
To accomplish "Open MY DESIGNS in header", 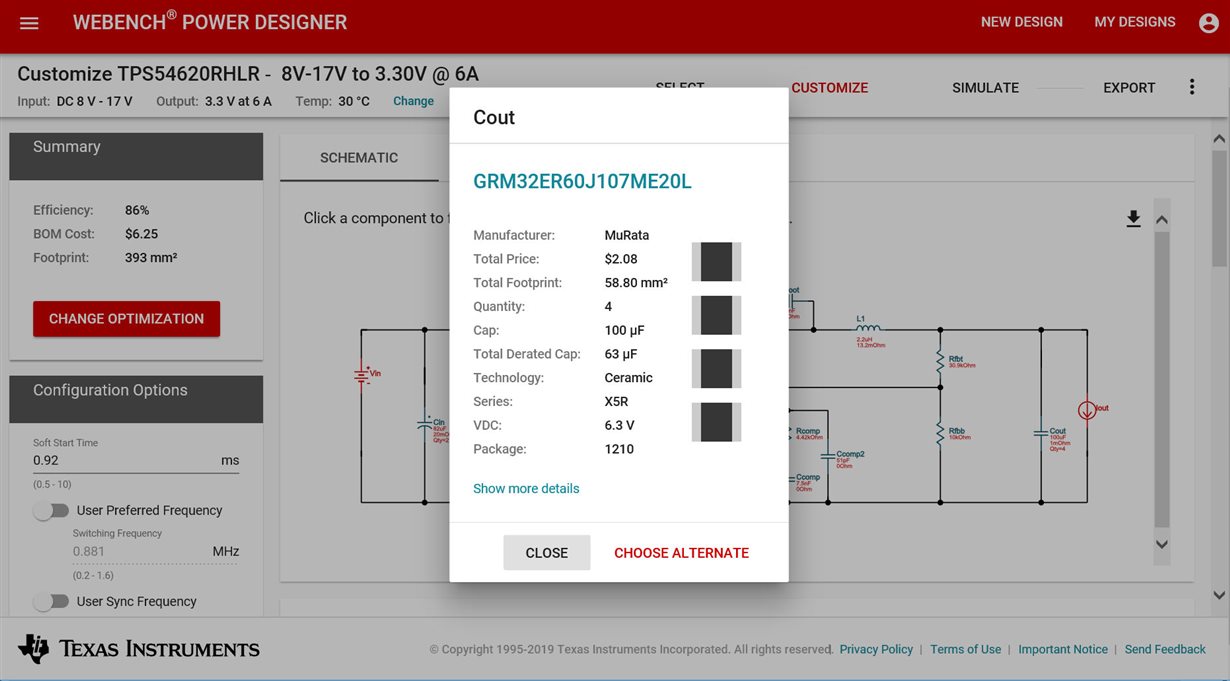I will tap(1135, 22).
